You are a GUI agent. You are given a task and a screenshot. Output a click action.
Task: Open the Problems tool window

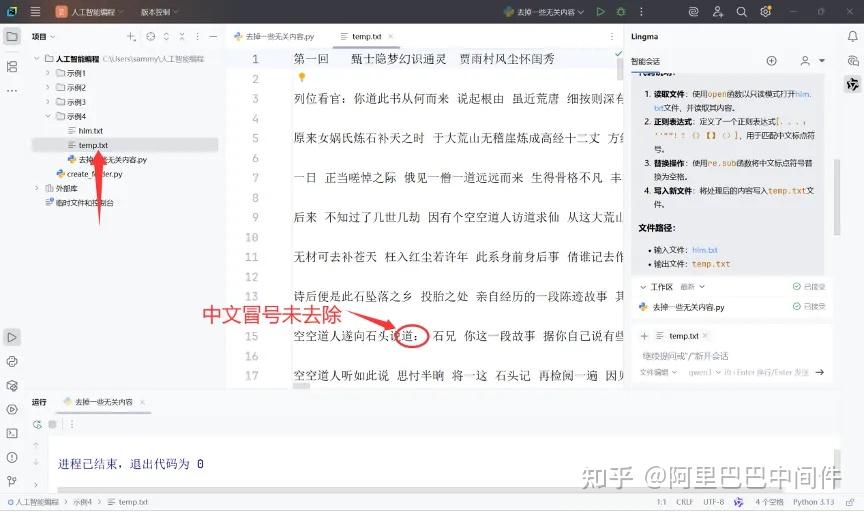point(12,457)
